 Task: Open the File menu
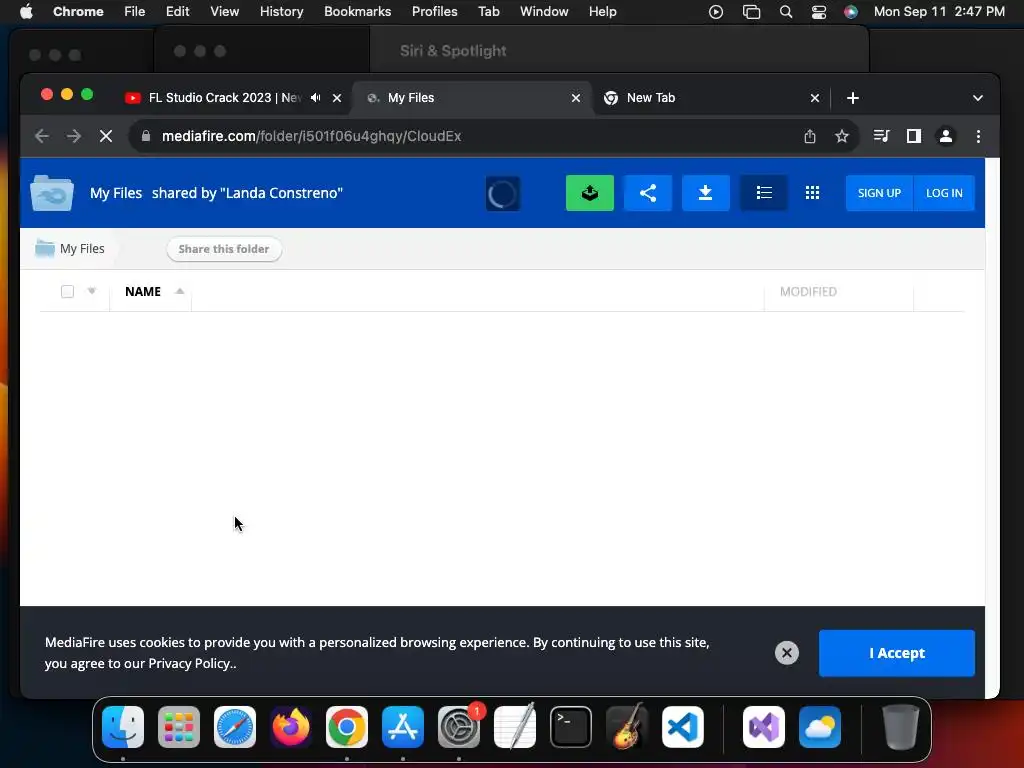135,12
